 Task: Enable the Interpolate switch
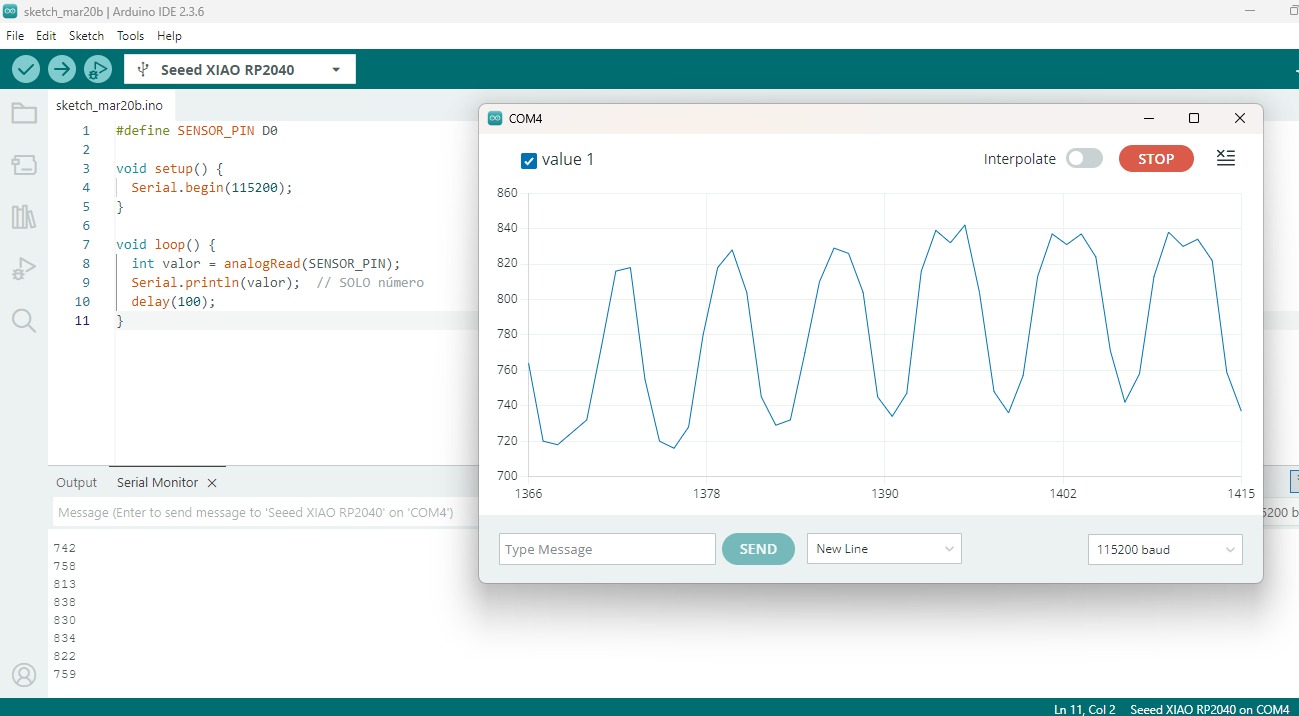click(x=1084, y=158)
